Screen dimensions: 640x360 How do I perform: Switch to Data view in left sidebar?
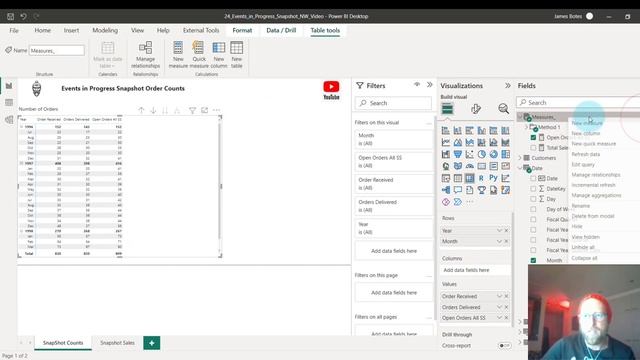point(9,102)
